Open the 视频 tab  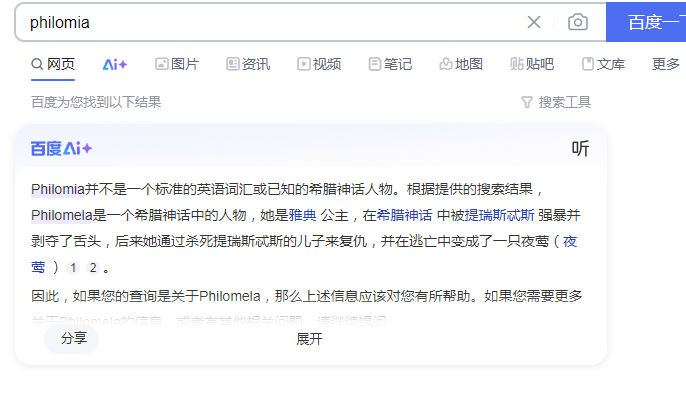319,64
